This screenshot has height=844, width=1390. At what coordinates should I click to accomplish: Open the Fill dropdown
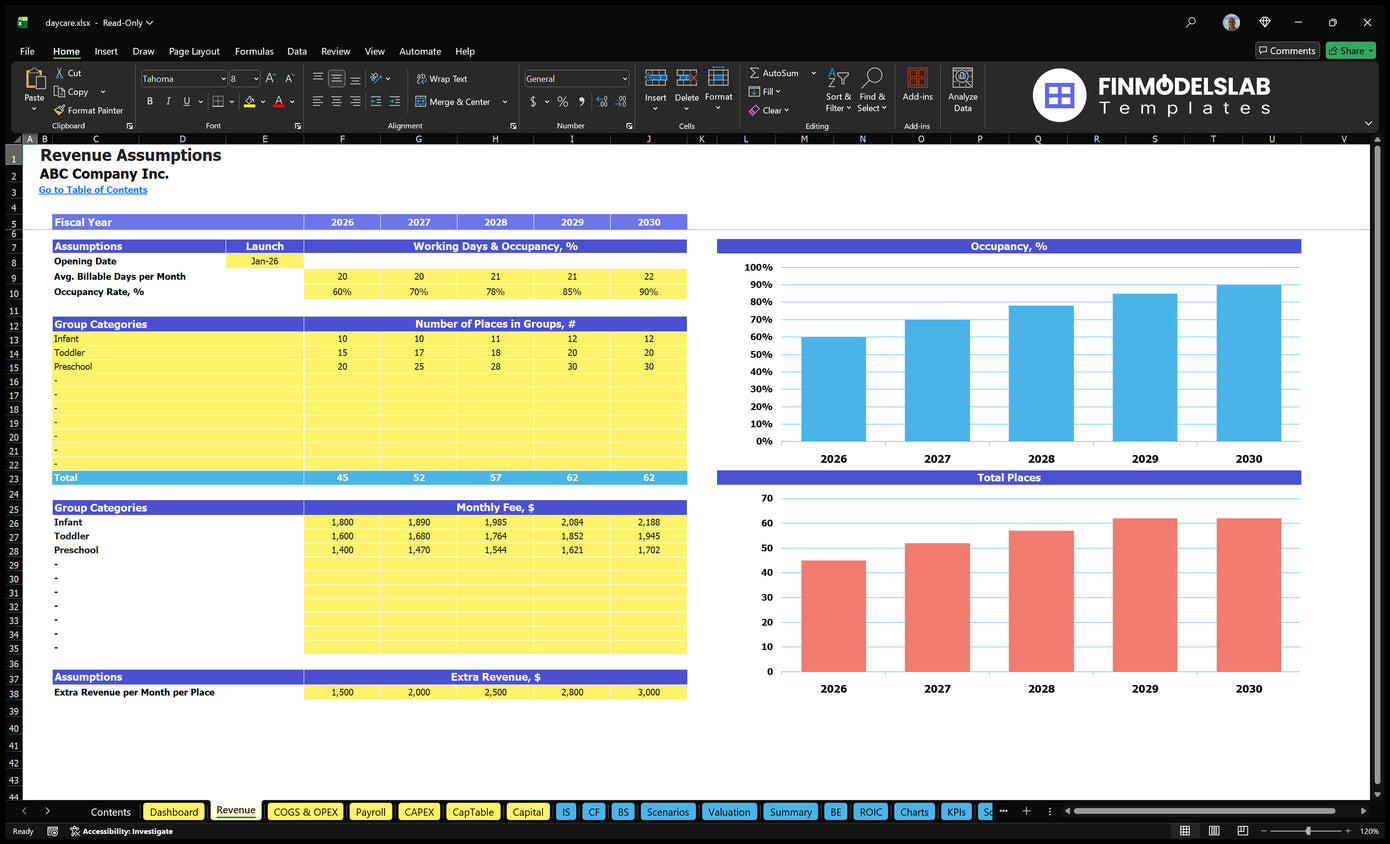click(x=765, y=91)
